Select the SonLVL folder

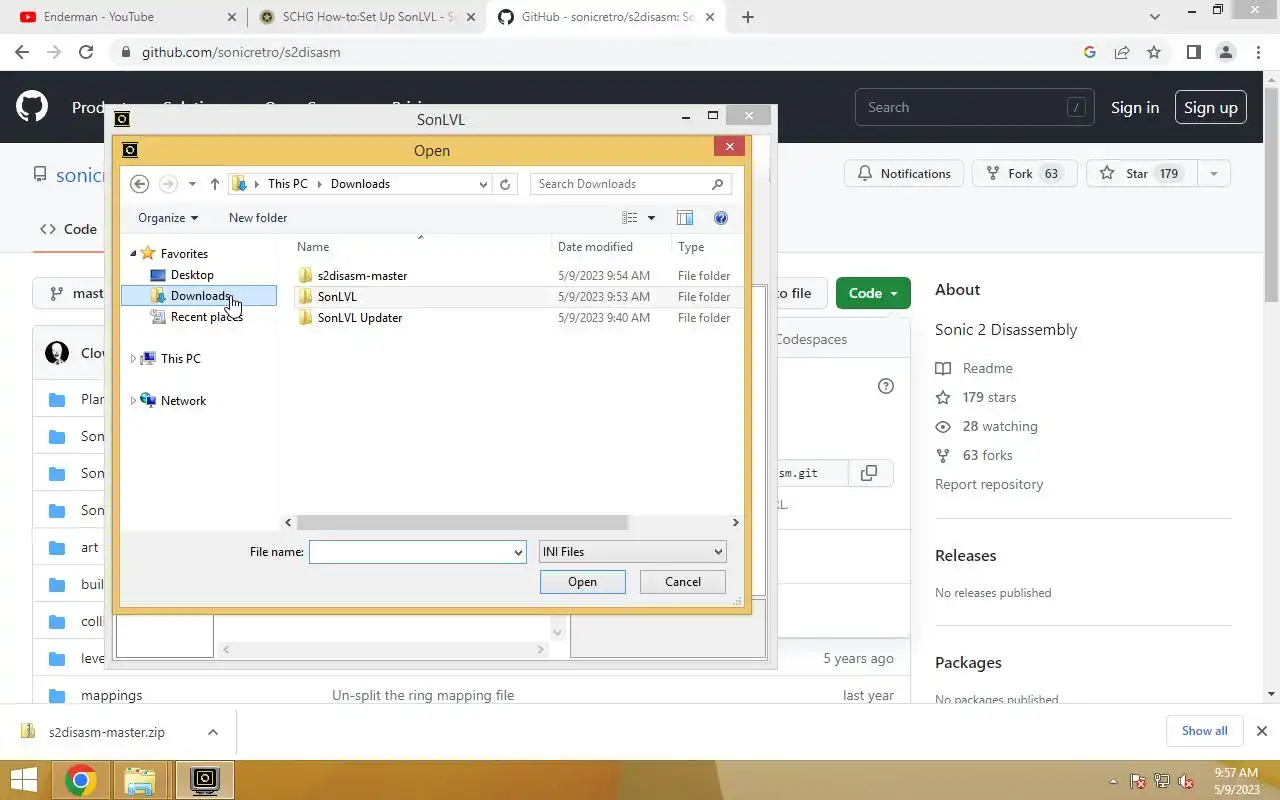pos(337,297)
